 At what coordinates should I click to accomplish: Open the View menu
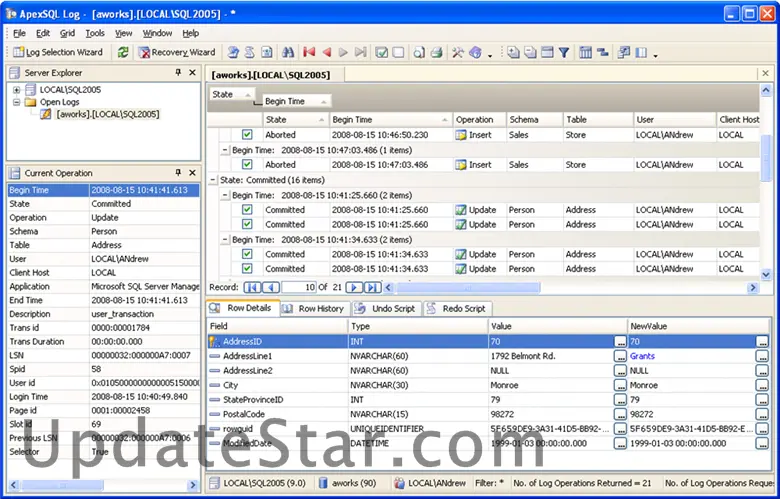click(x=123, y=33)
